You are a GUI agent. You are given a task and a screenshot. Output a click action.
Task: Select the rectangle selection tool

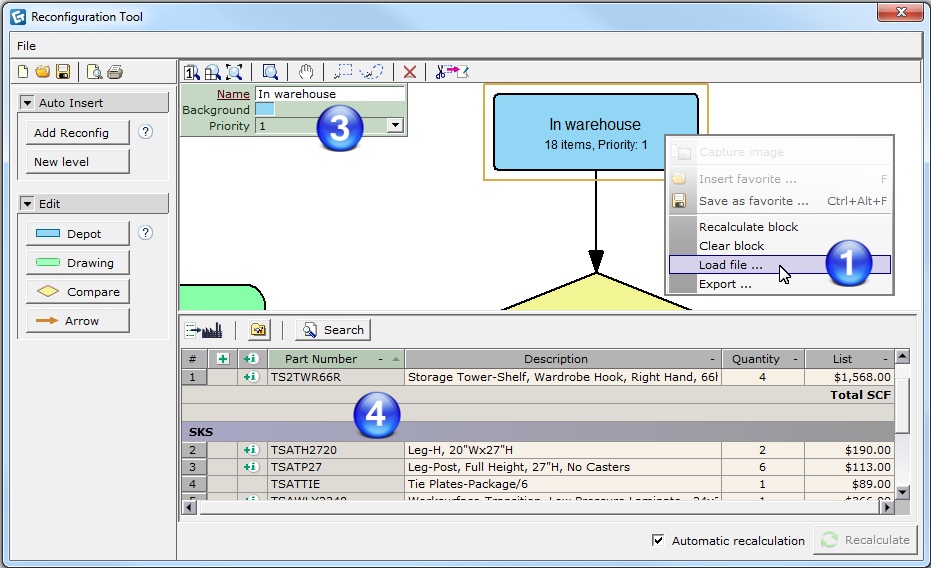pos(344,72)
